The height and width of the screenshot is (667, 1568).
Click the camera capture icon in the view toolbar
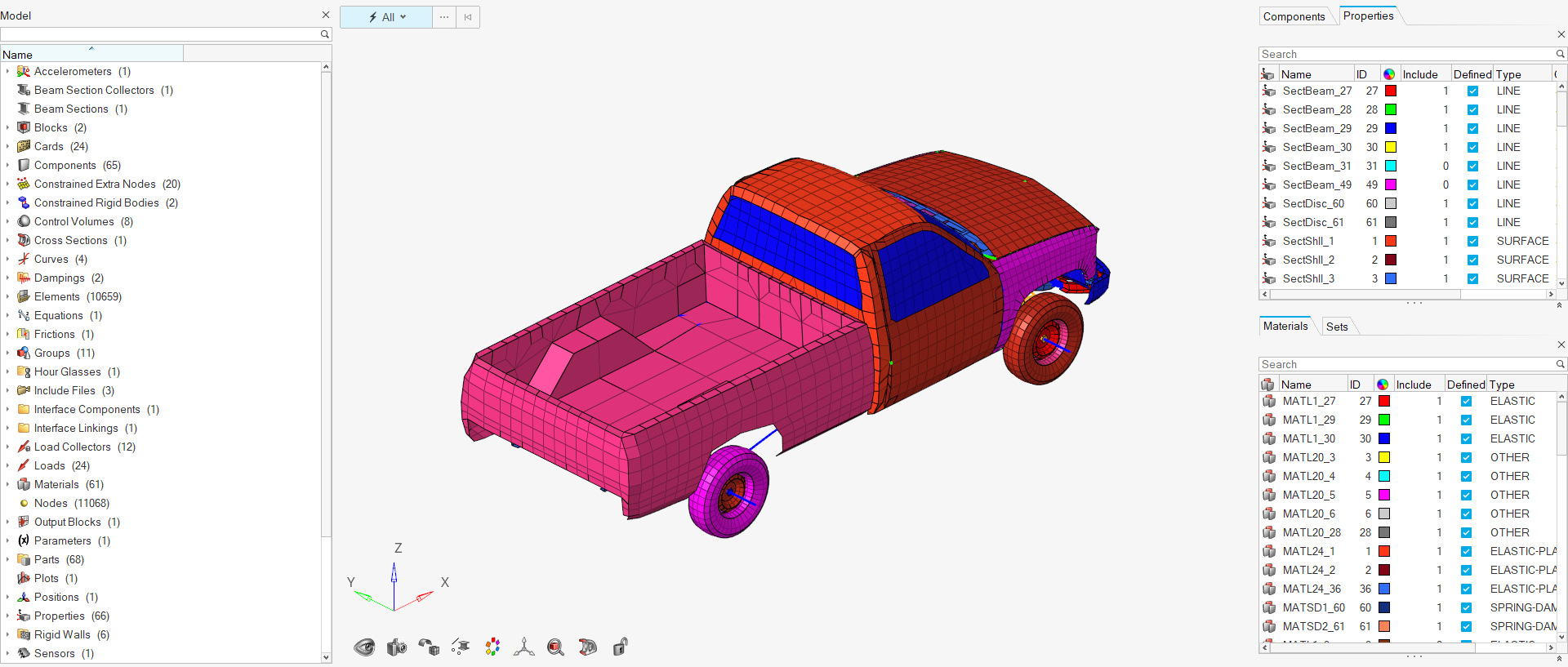397,647
